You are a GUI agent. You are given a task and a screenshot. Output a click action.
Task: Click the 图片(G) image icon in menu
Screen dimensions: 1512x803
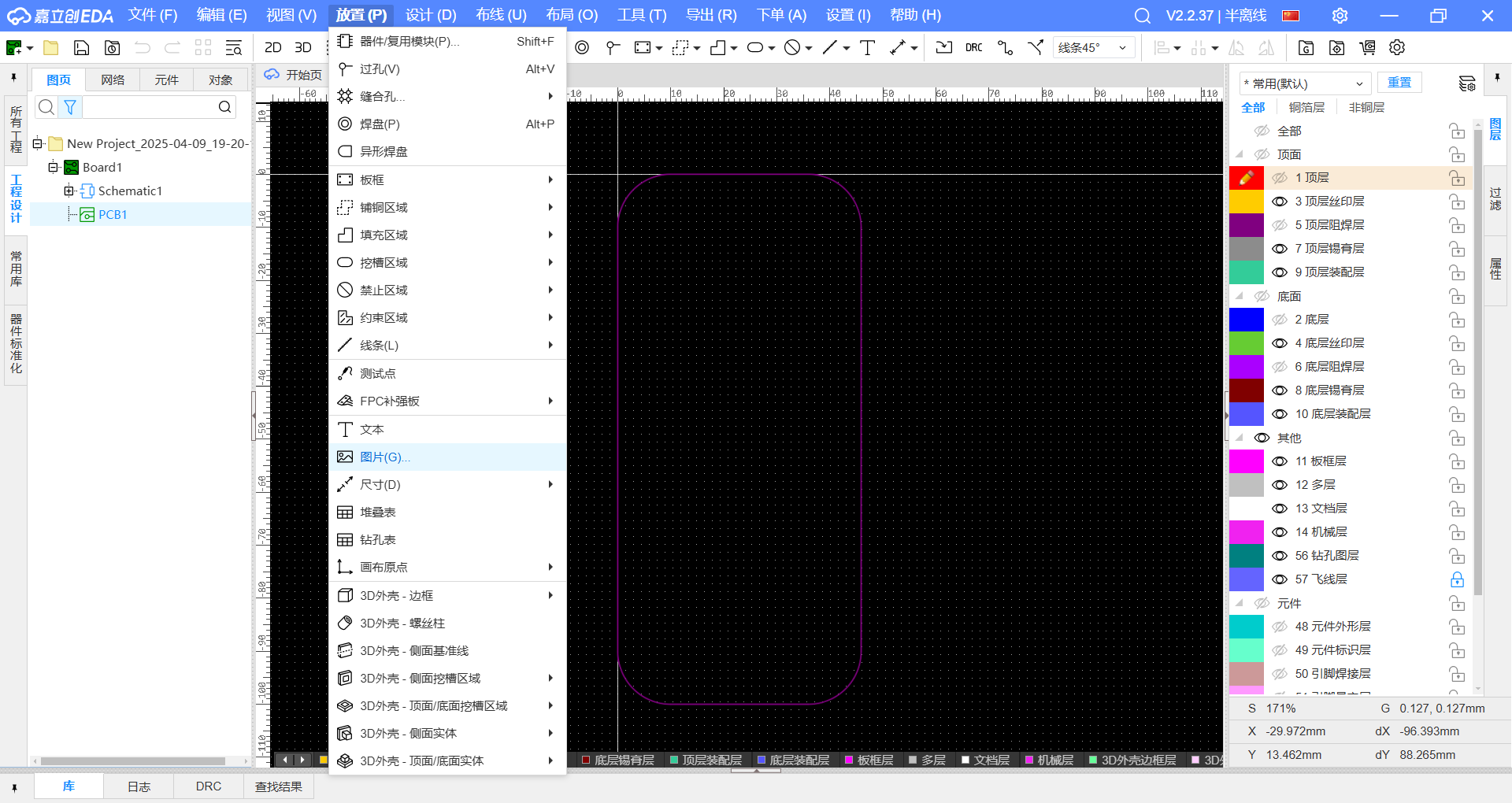(345, 457)
